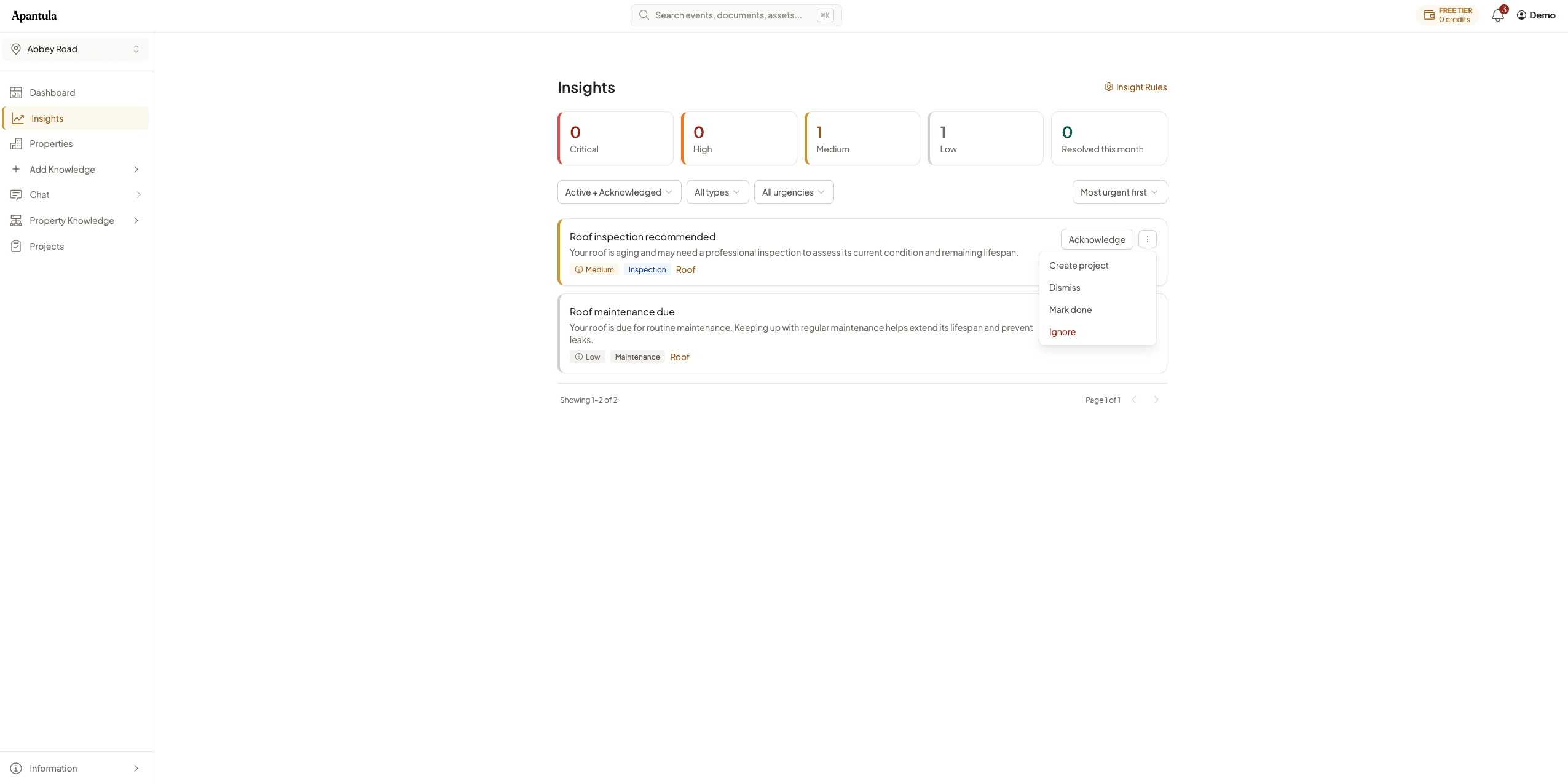The height and width of the screenshot is (784, 1568).
Task: Click the Information circle icon
Action: [x=16, y=769]
